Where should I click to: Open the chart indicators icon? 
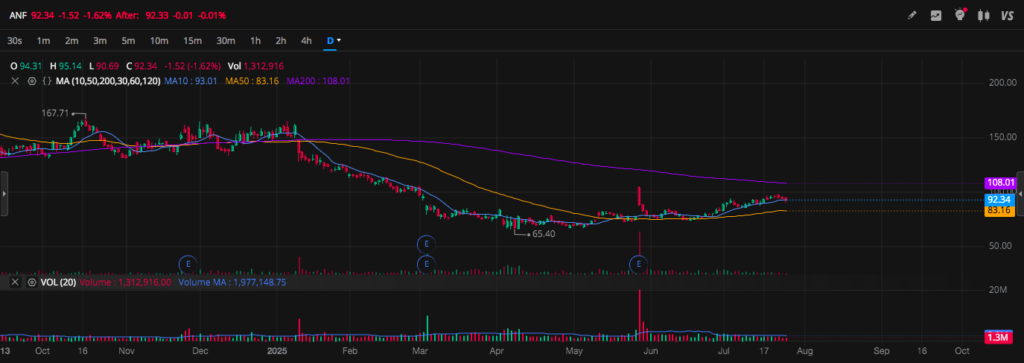point(936,16)
